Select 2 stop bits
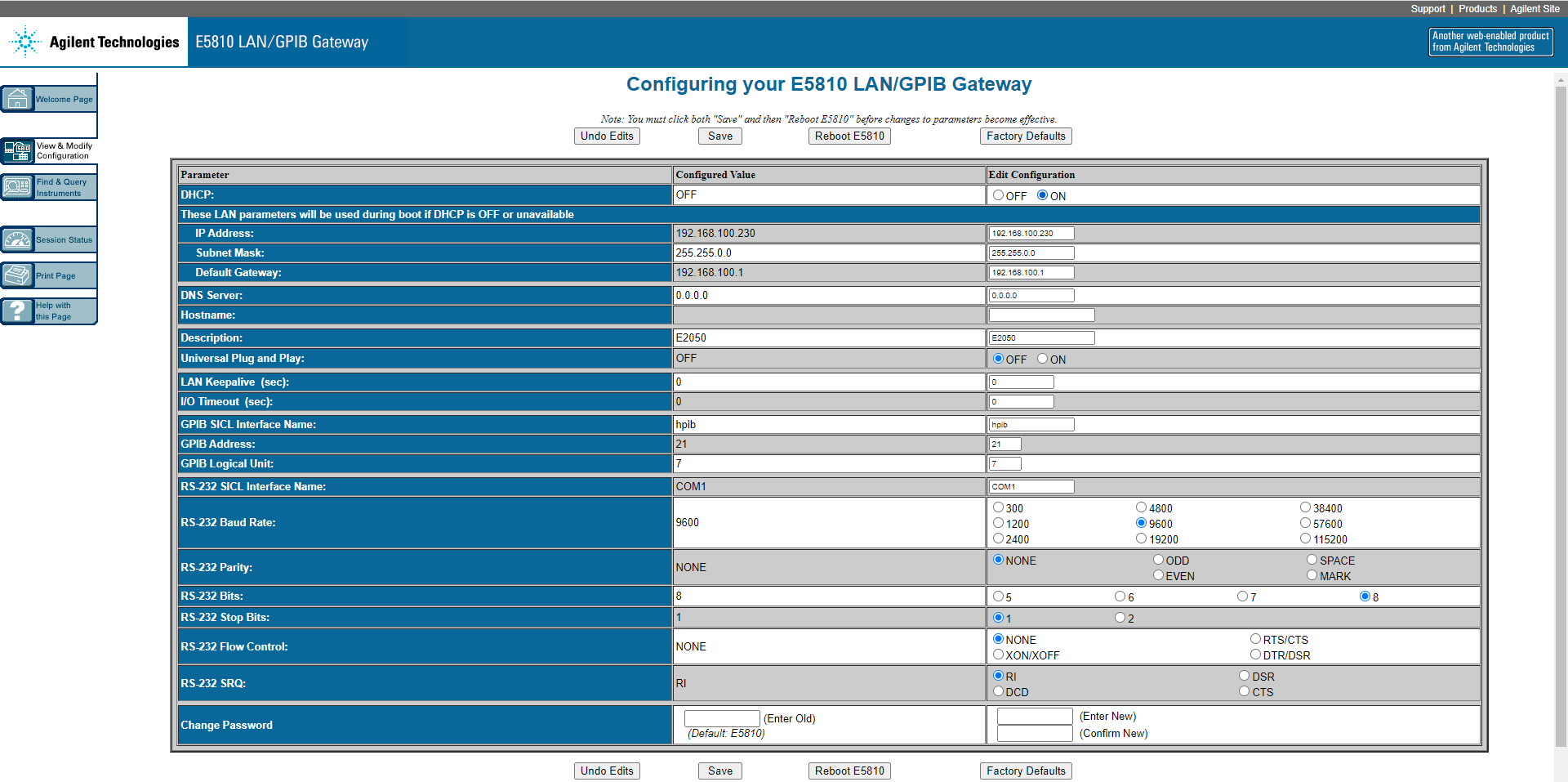The height and width of the screenshot is (782, 1568). 1120,618
